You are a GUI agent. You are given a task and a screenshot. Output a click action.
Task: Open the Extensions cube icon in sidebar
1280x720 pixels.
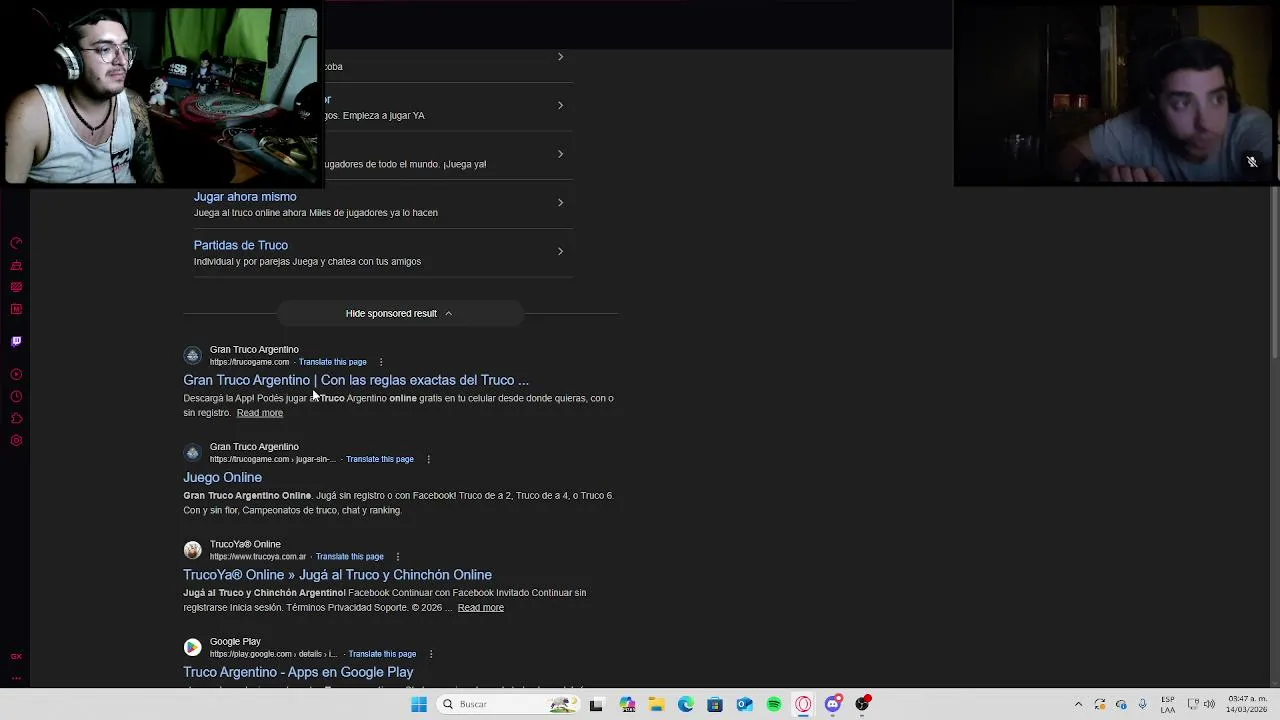(x=16, y=418)
